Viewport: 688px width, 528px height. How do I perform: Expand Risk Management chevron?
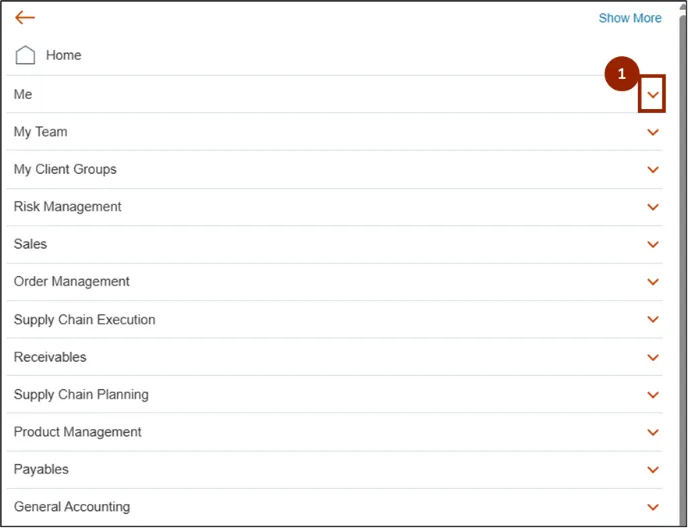pos(653,207)
